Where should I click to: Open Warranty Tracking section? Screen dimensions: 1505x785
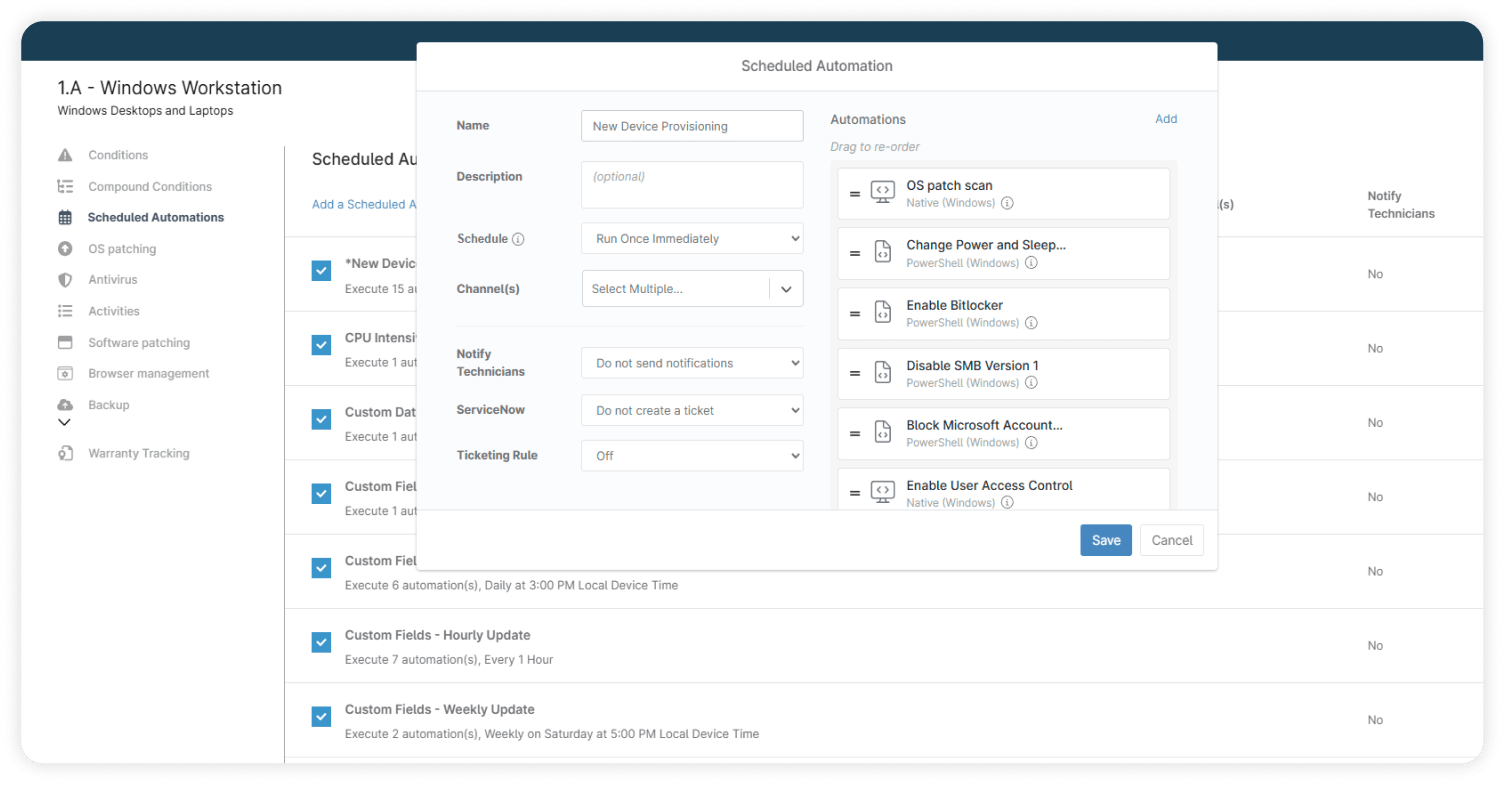click(139, 453)
